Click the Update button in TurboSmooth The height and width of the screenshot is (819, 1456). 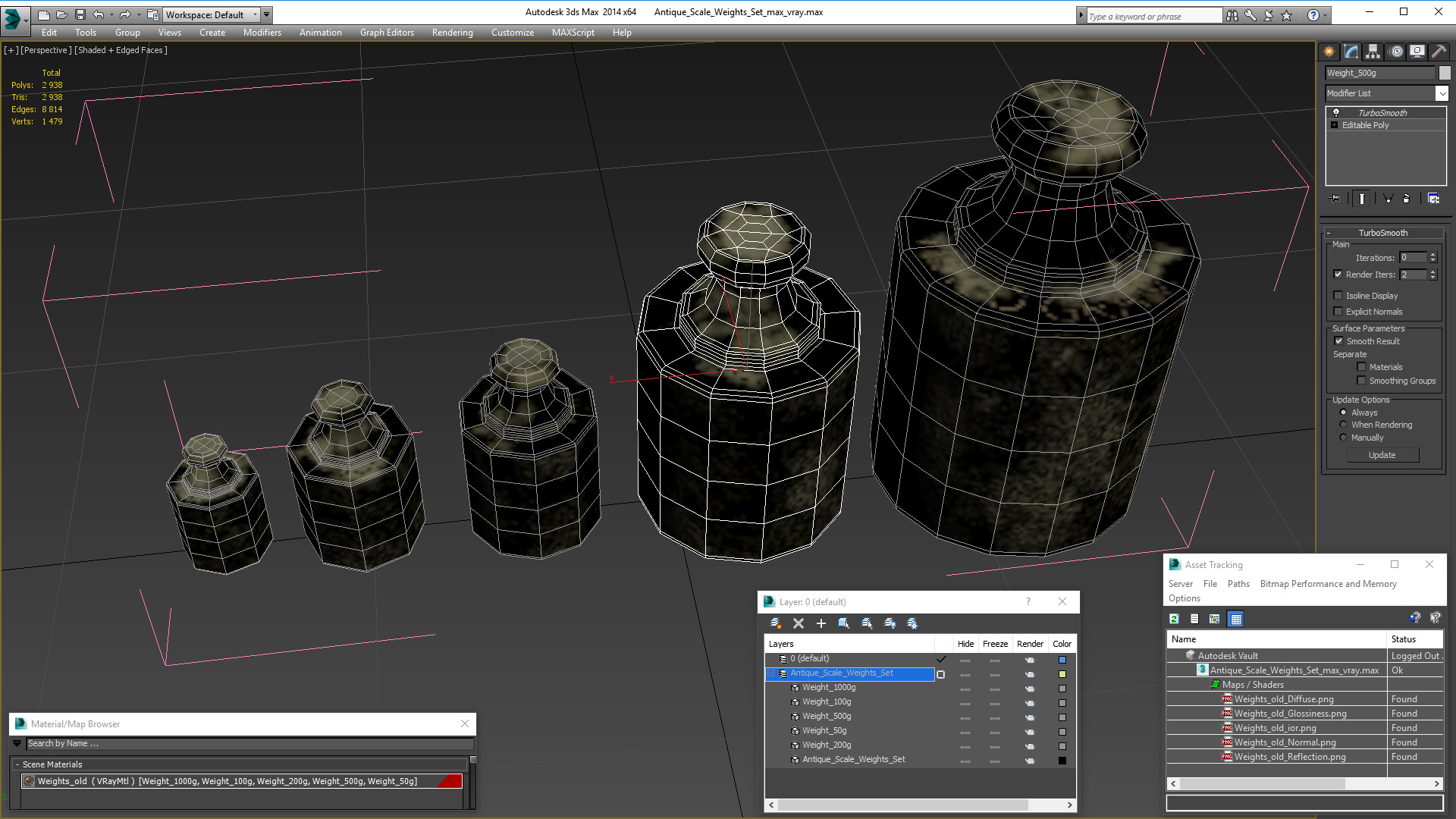[1382, 455]
